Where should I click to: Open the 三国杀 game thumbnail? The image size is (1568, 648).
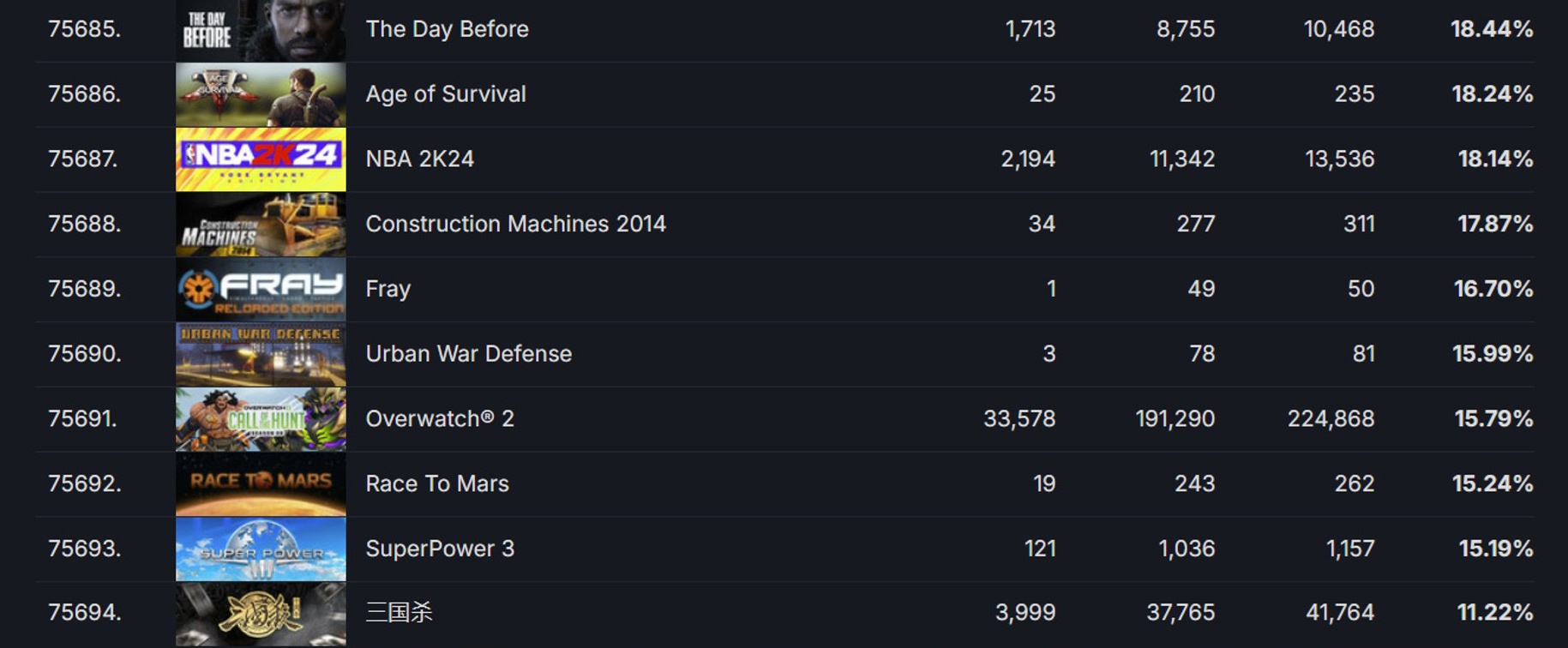(x=261, y=614)
